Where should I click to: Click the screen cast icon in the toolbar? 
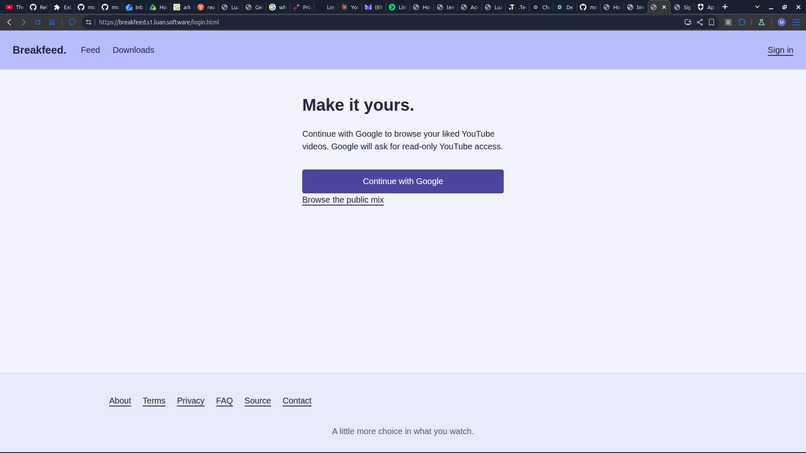(x=687, y=22)
